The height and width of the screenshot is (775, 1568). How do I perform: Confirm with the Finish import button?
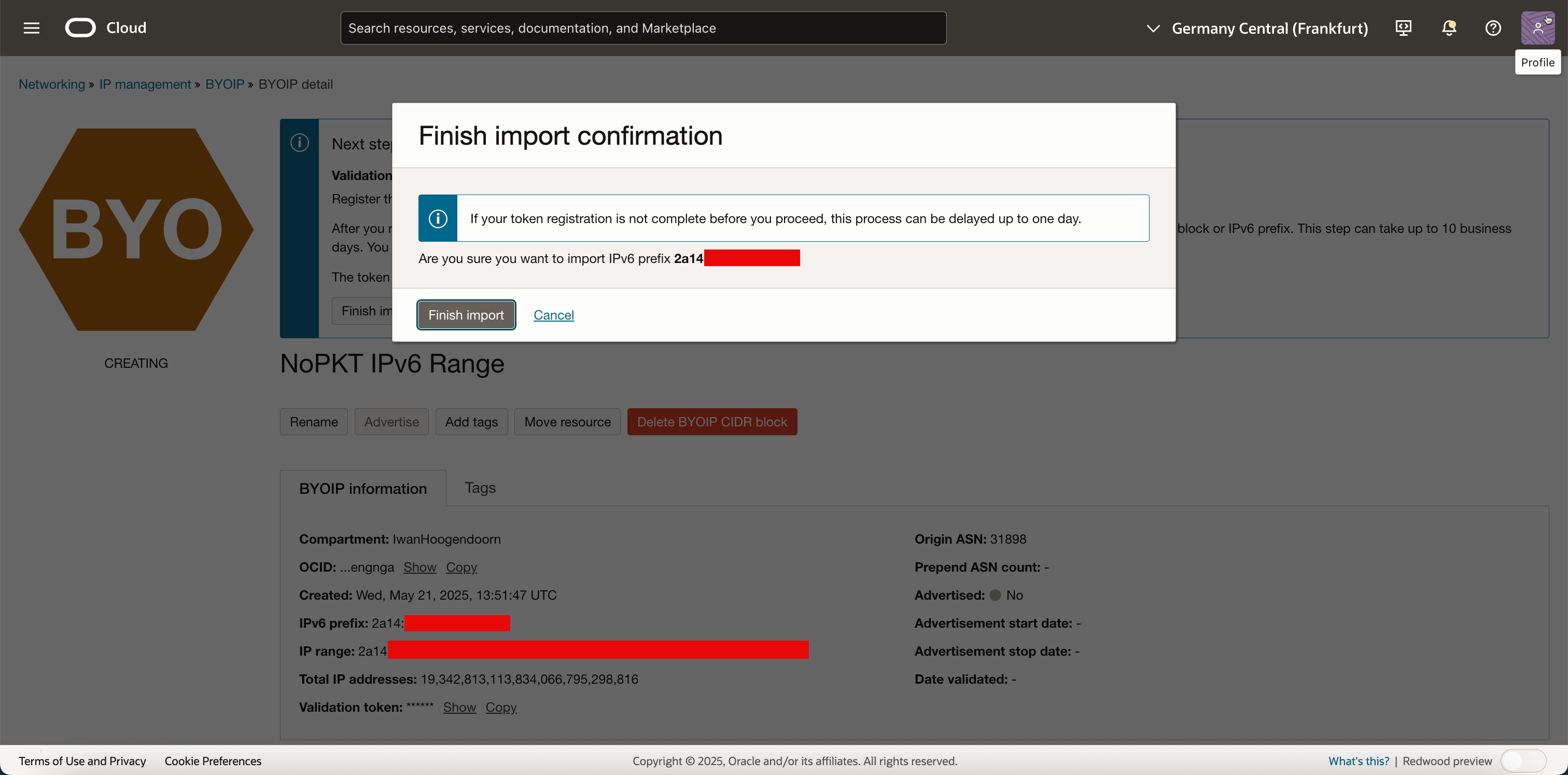[466, 315]
